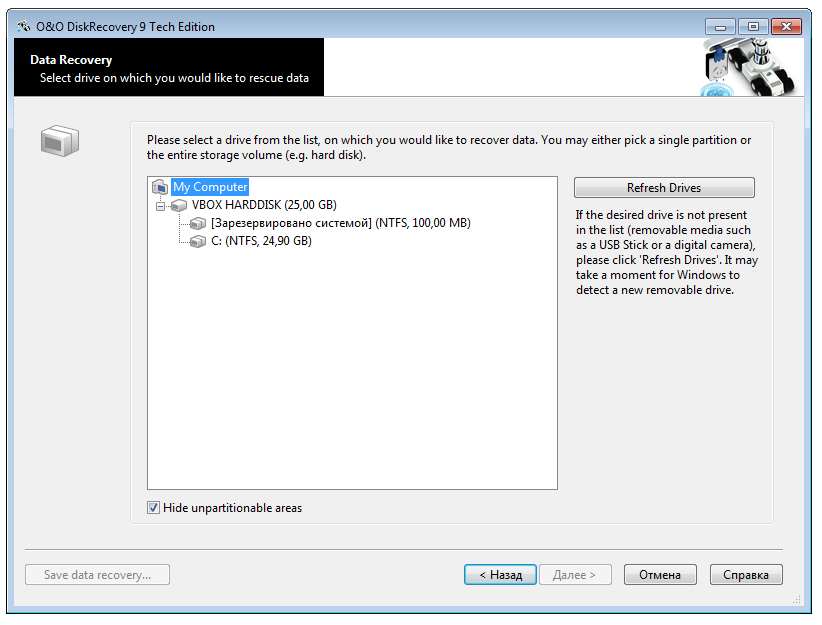
Task: Toggle Hide unpartitionable areas checkbox
Action: (153, 508)
